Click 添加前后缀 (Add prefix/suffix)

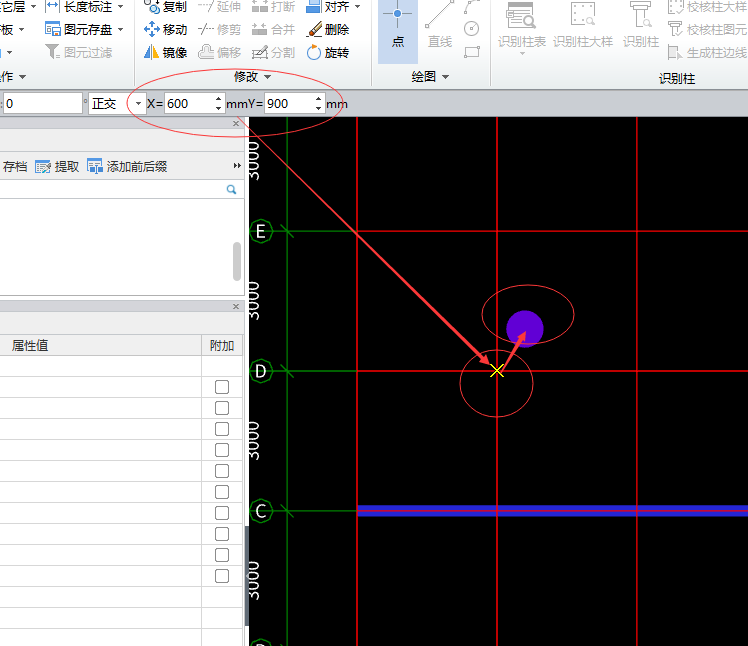pos(127,167)
